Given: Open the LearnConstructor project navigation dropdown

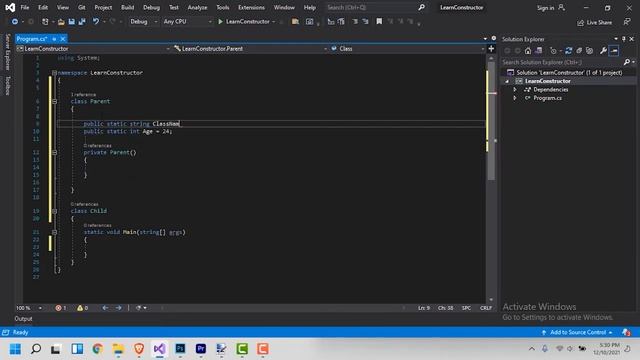Looking at the screenshot, I should click(x=93, y=49).
